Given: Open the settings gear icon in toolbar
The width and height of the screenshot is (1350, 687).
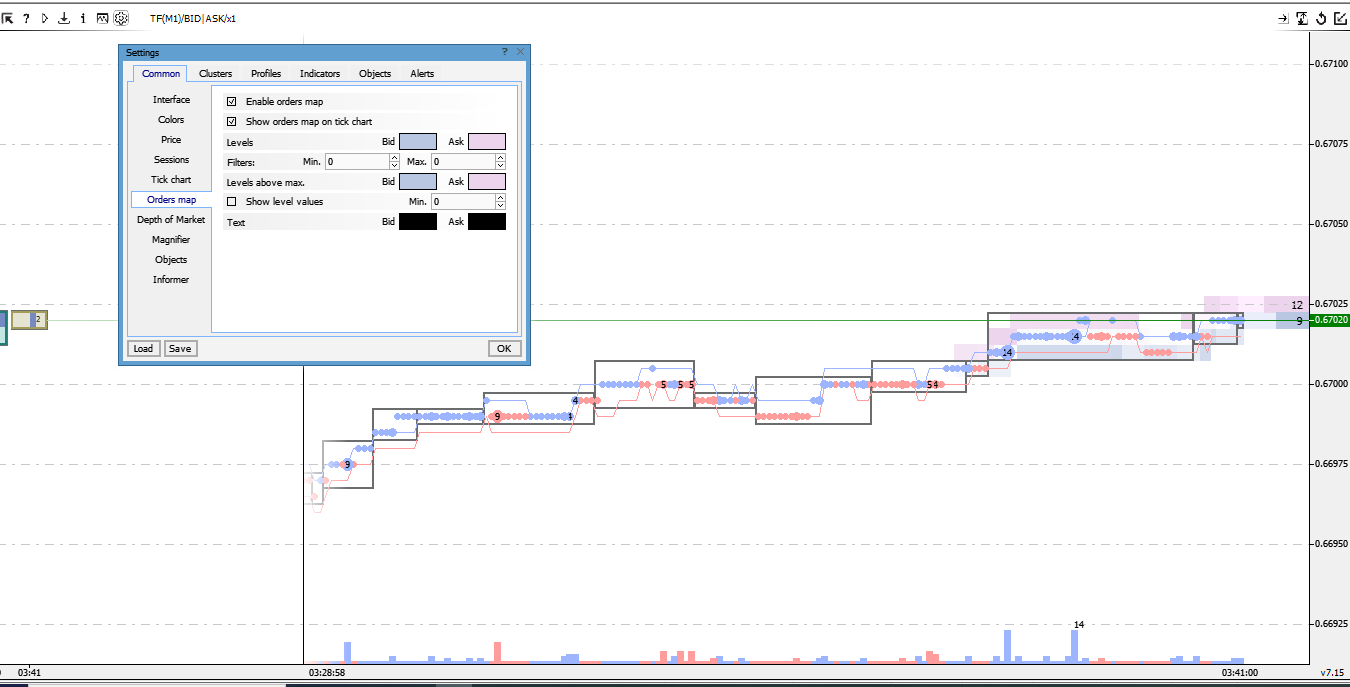Looking at the screenshot, I should pos(121,18).
